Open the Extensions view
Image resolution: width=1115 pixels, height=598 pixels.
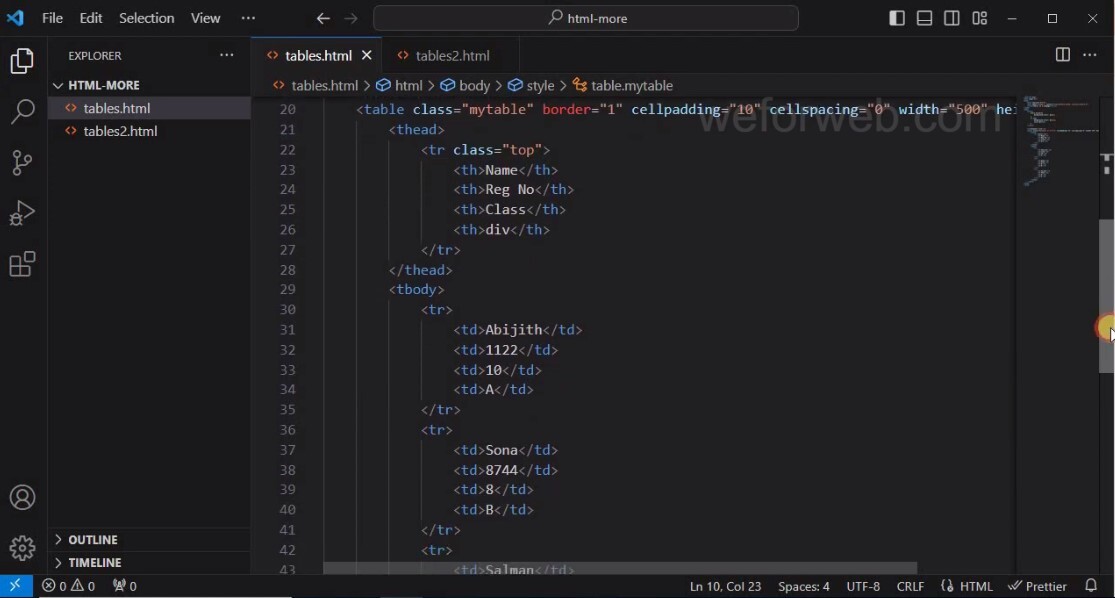coord(22,264)
